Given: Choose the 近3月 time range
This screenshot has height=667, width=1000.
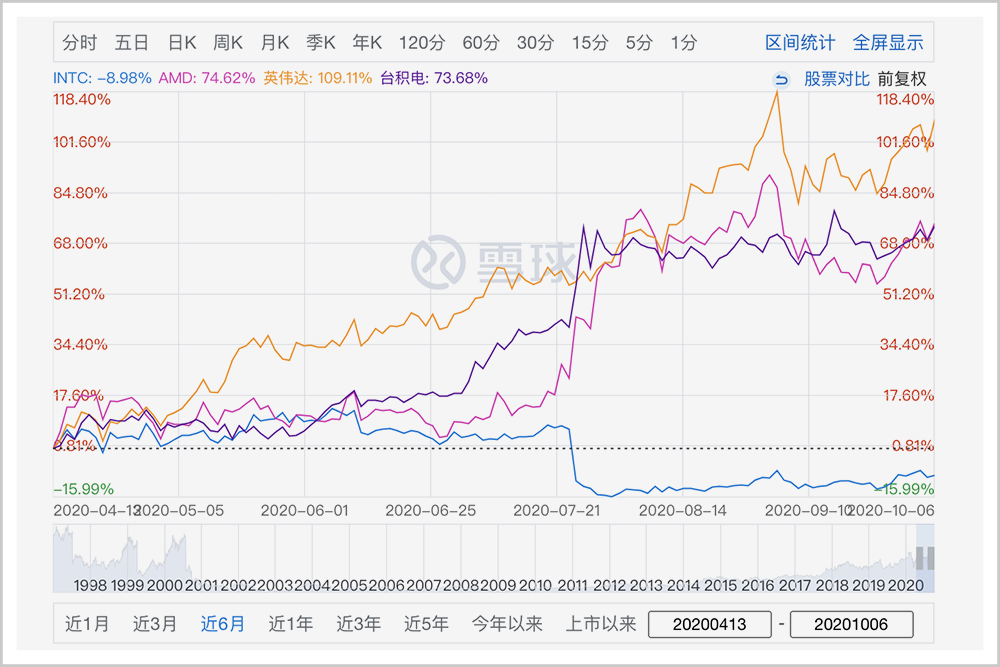Looking at the screenshot, I should [x=154, y=624].
